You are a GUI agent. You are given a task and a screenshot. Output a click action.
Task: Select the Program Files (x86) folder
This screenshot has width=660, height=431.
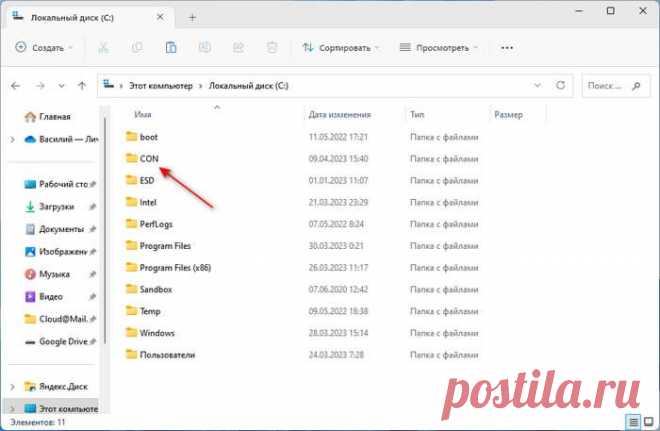(168, 268)
